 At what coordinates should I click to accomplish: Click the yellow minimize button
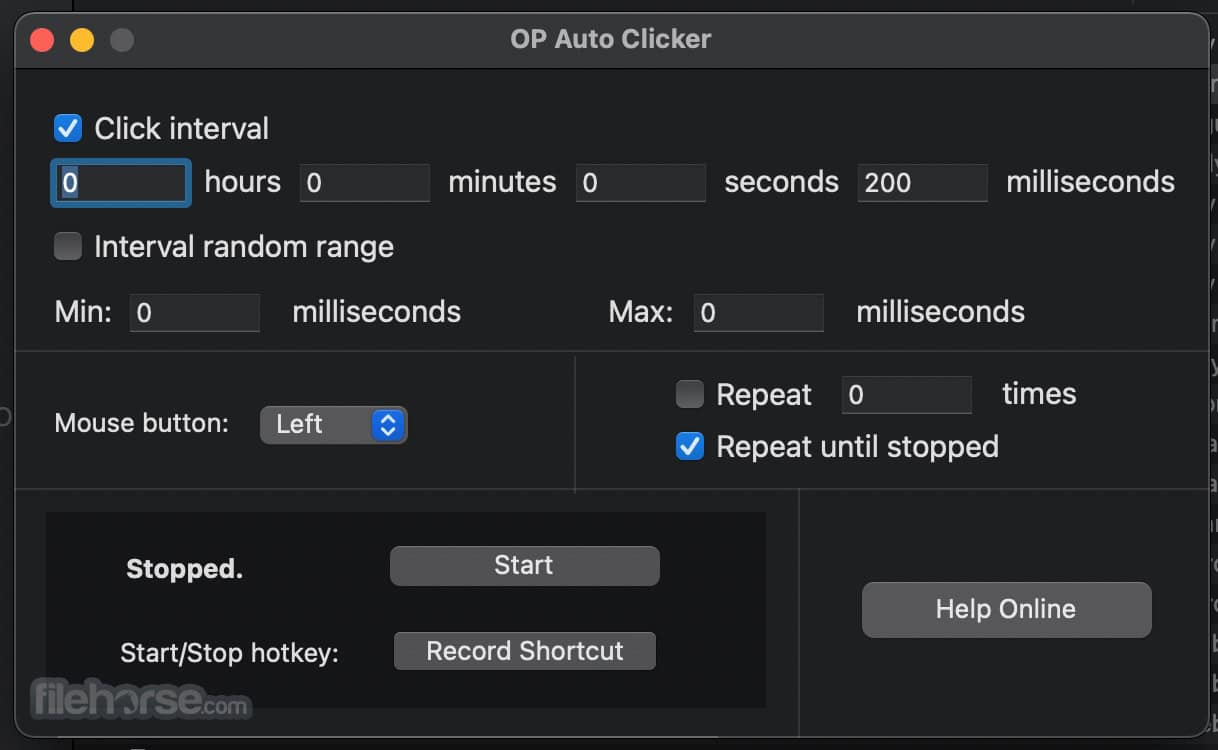click(82, 40)
